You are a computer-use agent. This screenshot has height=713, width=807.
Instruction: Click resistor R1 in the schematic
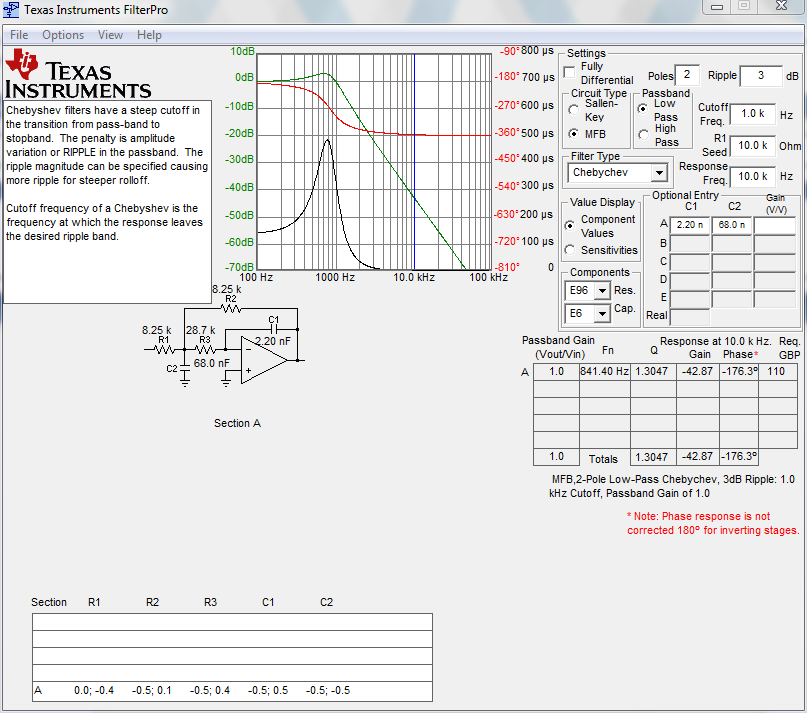click(164, 350)
